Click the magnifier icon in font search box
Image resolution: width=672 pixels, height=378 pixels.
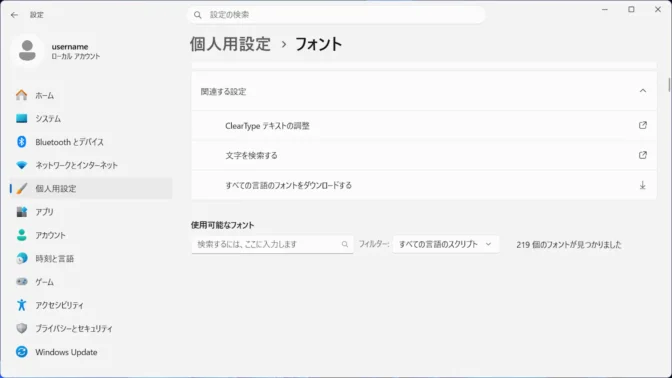click(345, 244)
